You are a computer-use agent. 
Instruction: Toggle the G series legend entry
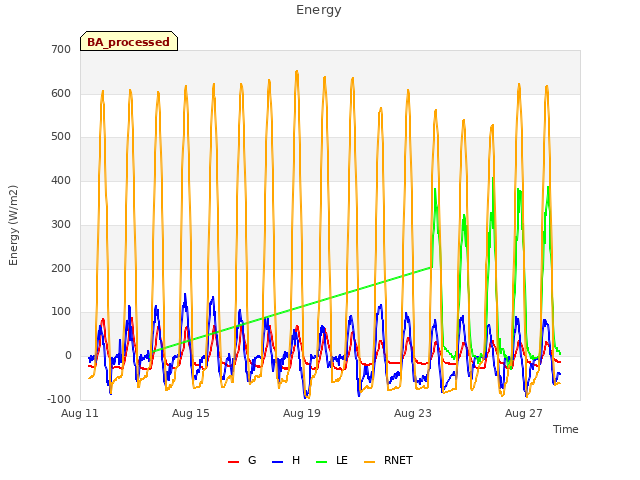pos(242,460)
